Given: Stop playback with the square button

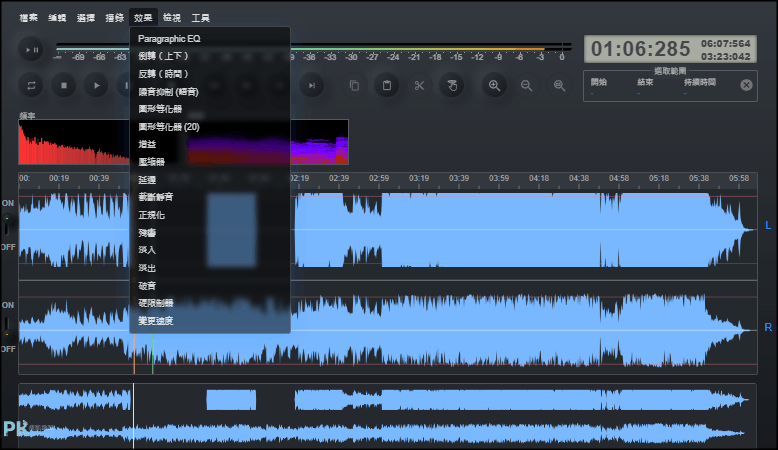Looking at the screenshot, I should click(x=64, y=85).
